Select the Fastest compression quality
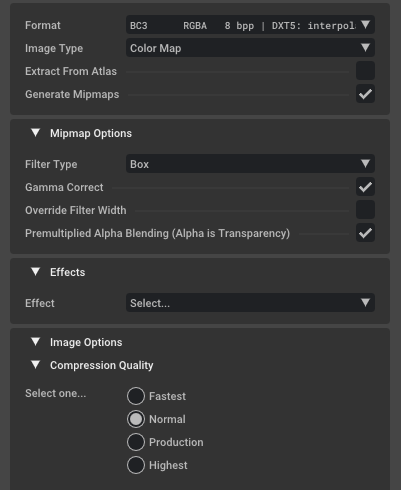Image resolution: width=401 pixels, height=490 pixels. tap(136, 396)
